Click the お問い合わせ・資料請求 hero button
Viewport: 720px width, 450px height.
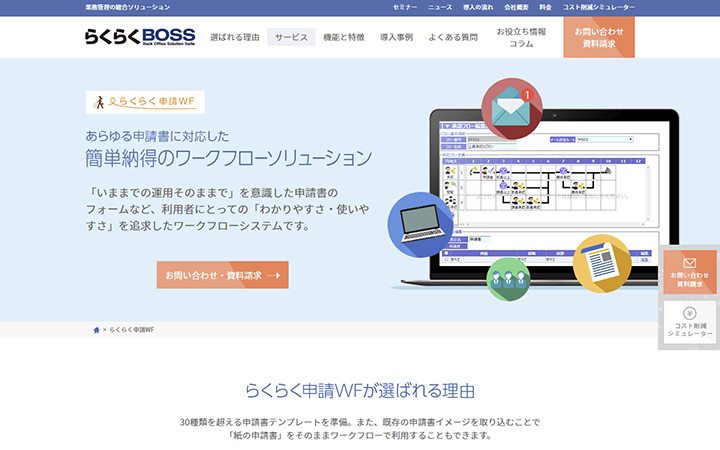pyautogui.click(x=223, y=275)
